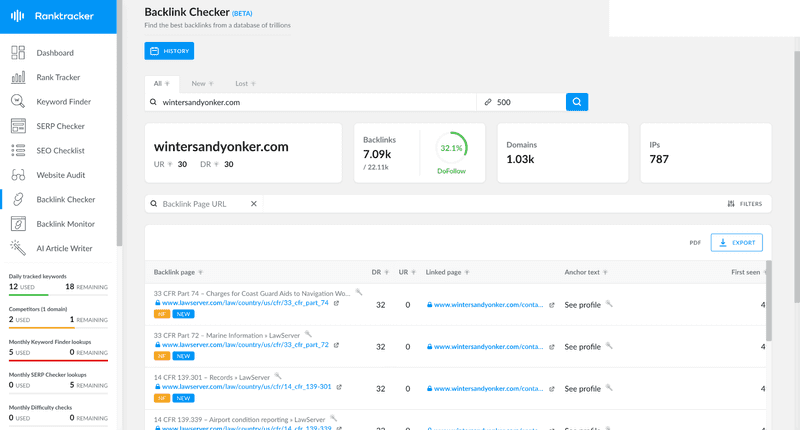800x430 pixels.
Task: Clear the Backlink Page URL filter
Action: tap(254, 204)
